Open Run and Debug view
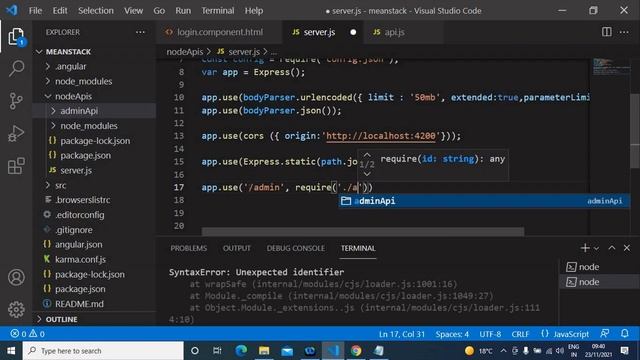This screenshot has width=640, height=360. click(16, 133)
